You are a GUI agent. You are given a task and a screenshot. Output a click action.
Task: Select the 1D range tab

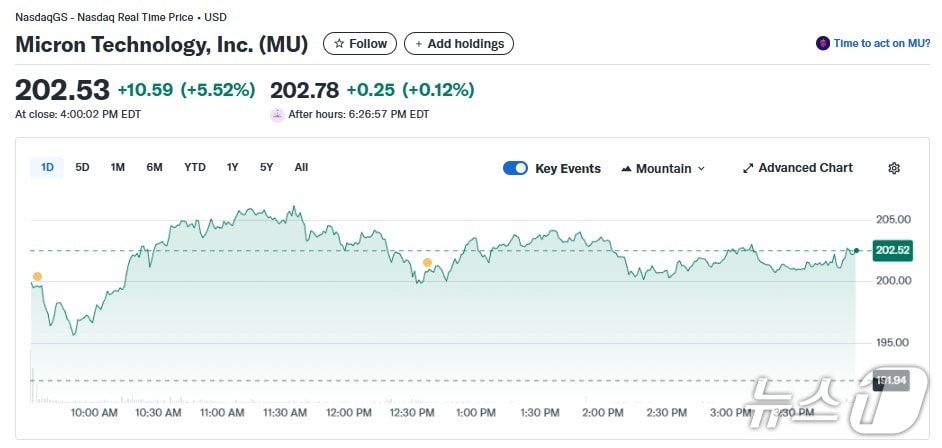(x=47, y=167)
